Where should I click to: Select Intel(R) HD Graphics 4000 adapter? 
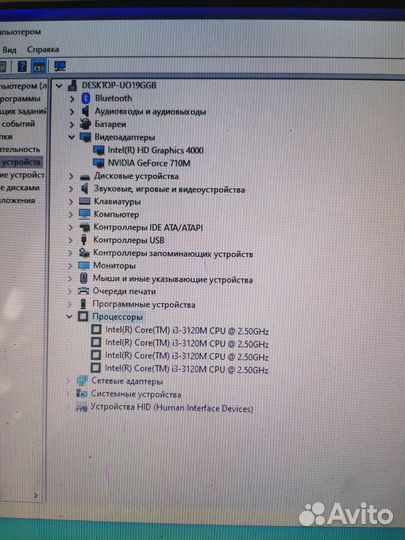tap(155, 150)
